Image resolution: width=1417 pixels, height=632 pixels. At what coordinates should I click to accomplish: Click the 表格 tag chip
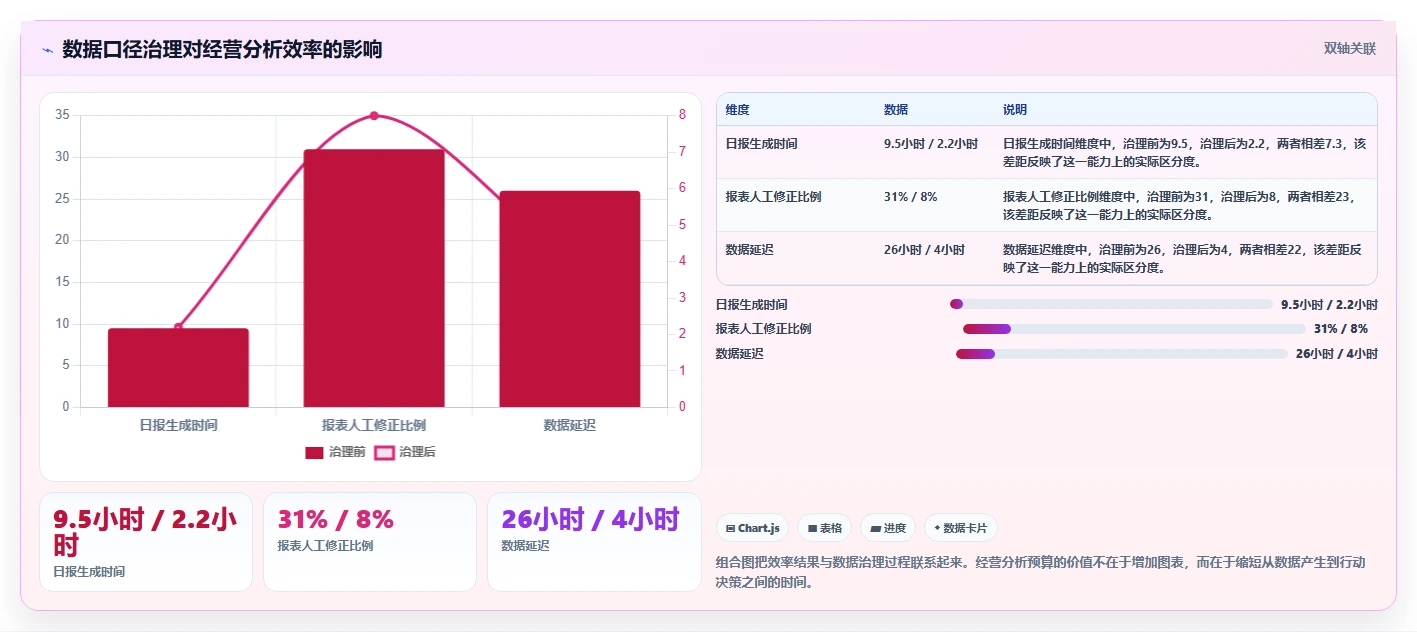(x=824, y=528)
